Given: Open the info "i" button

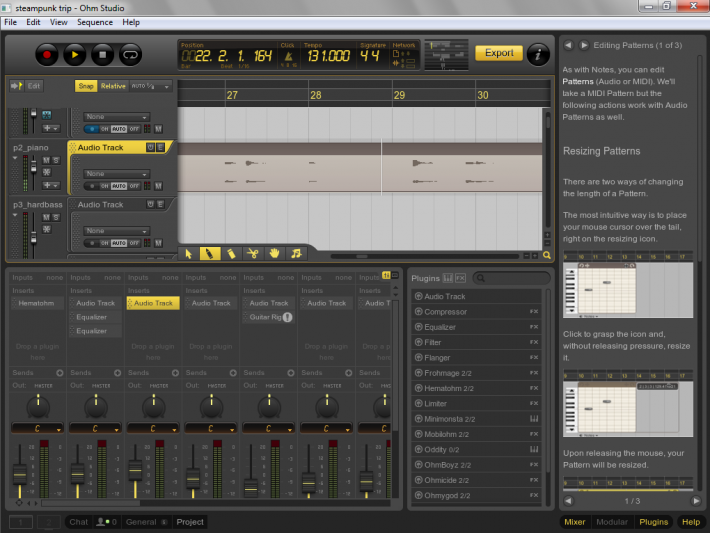Looking at the screenshot, I should tap(538, 55).
